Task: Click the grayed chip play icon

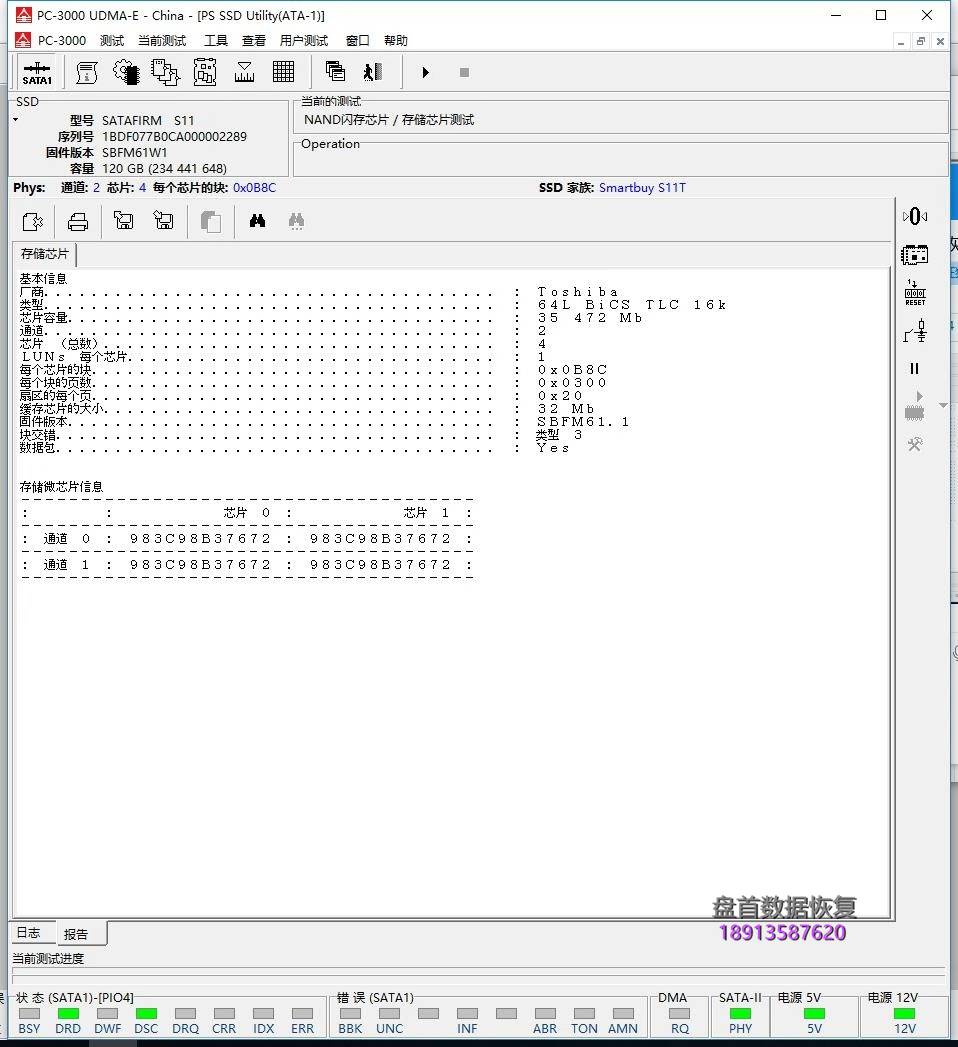Action: tap(915, 407)
